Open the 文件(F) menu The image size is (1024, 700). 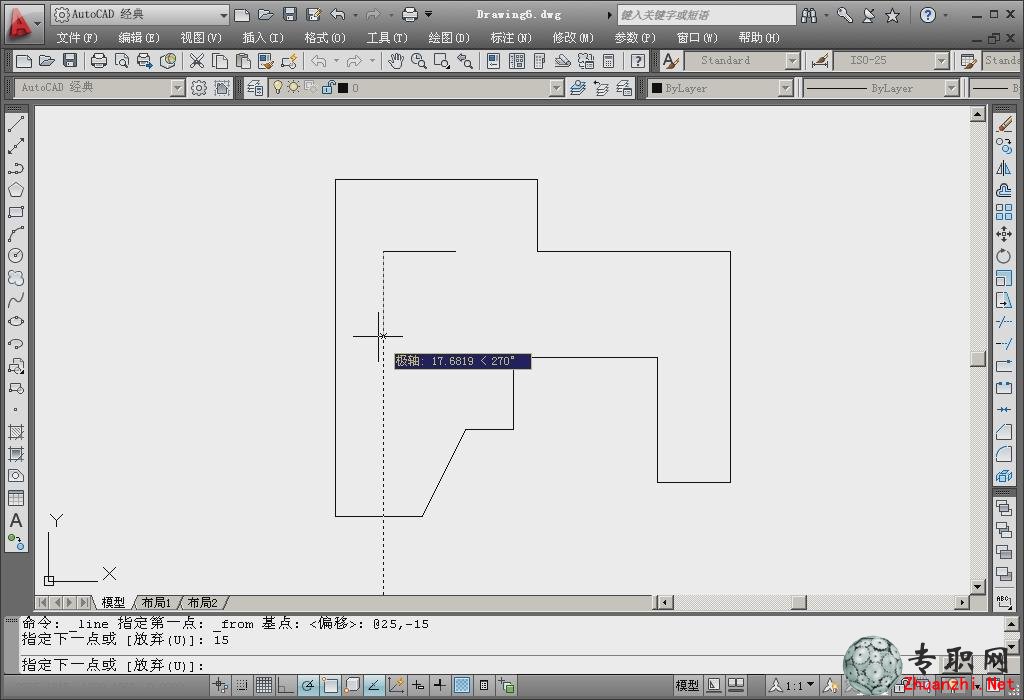pos(77,38)
